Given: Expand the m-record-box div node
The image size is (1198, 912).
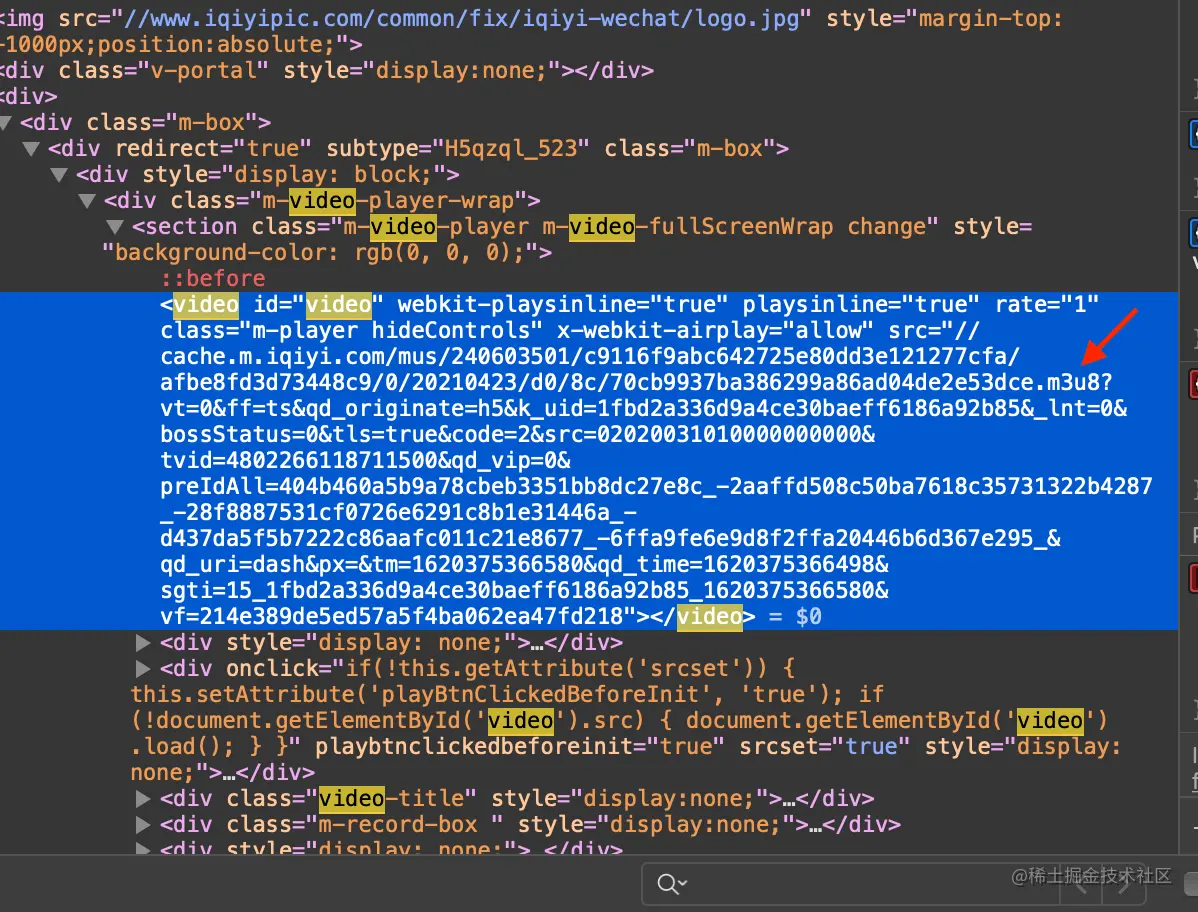Looking at the screenshot, I should coord(143,825).
